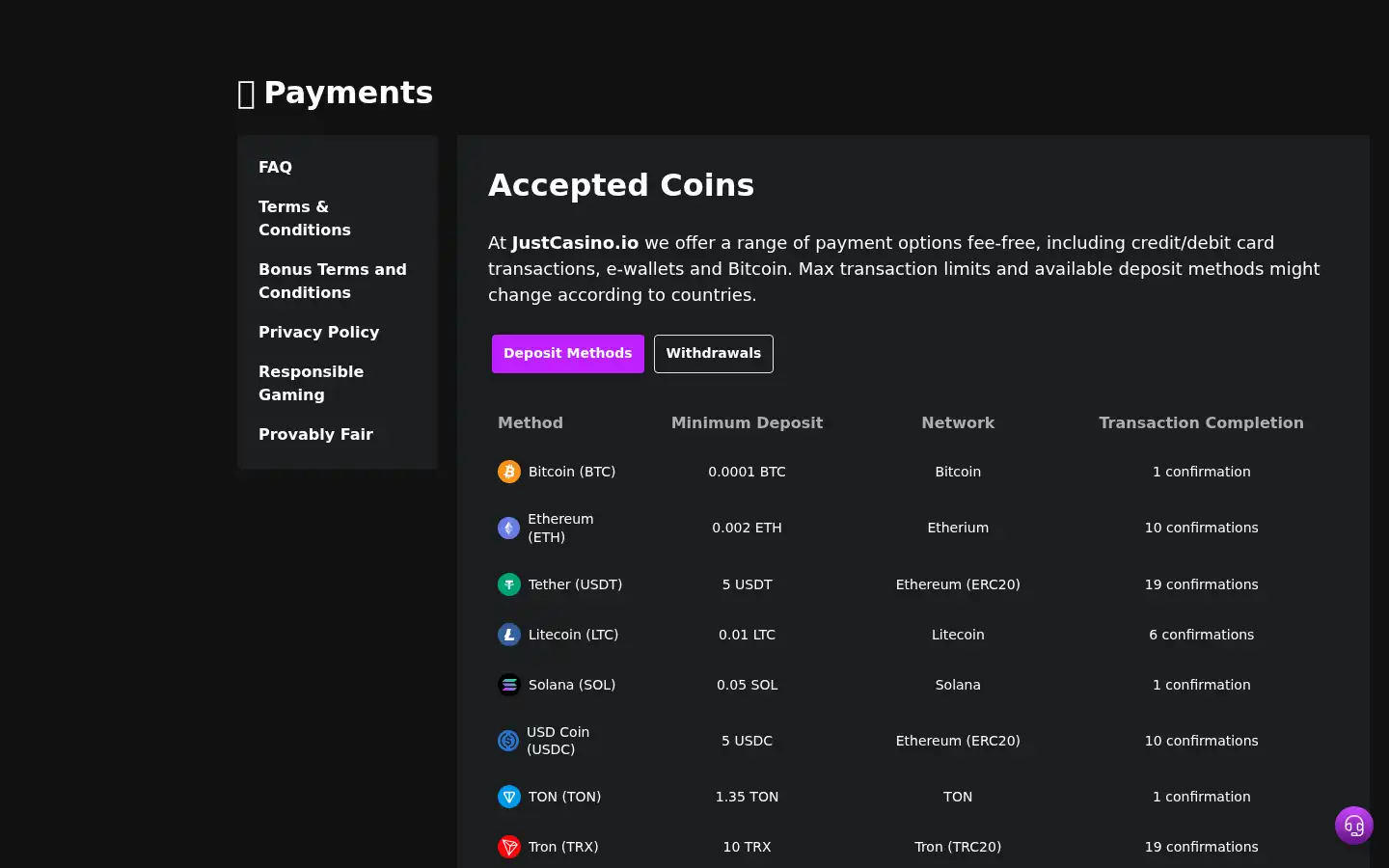The width and height of the screenshot is (1389, 868).
Task: Select the USD Coin (USDC) label
Action: click(558, 741)
